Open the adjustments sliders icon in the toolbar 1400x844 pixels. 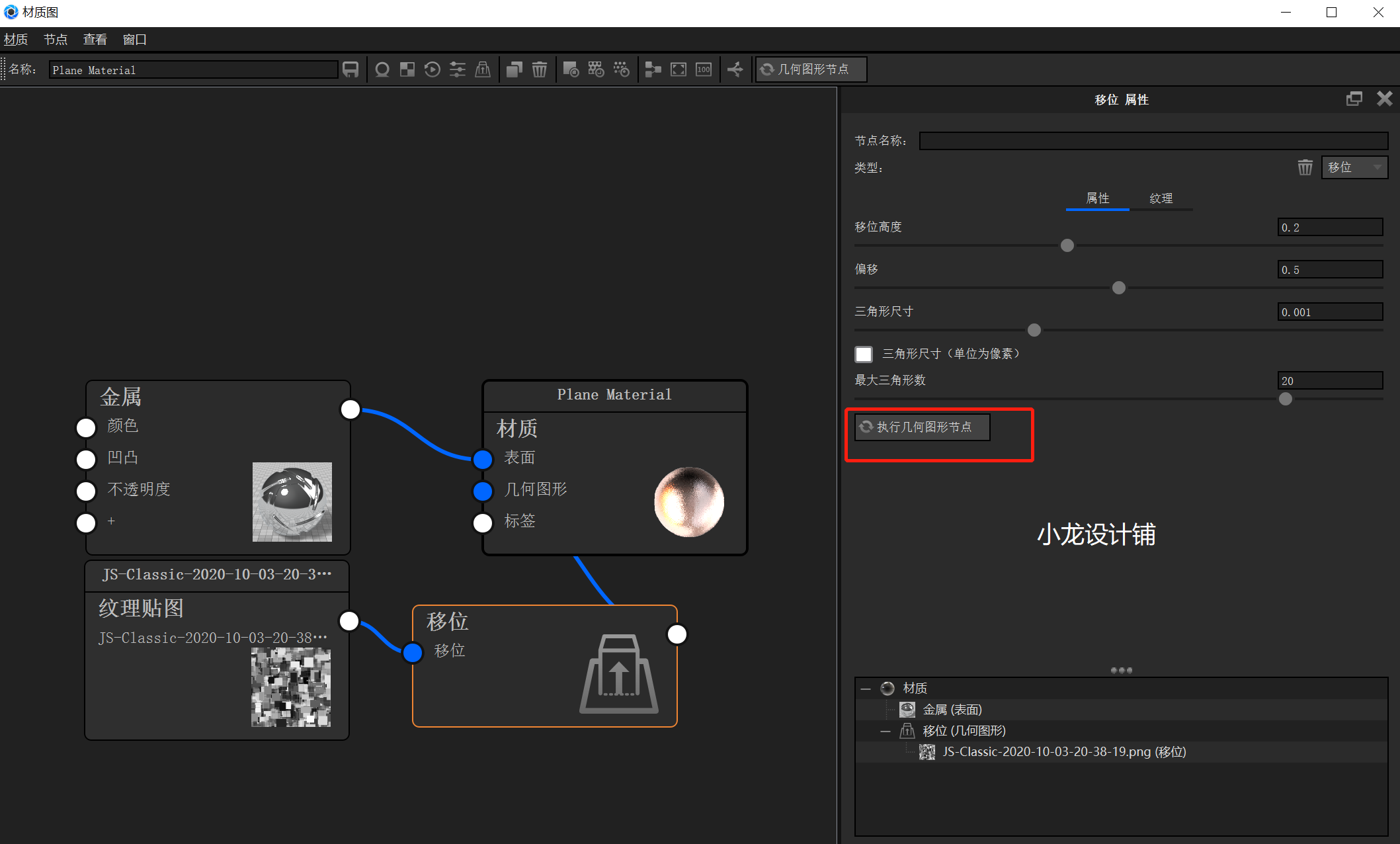coord(457,69)
